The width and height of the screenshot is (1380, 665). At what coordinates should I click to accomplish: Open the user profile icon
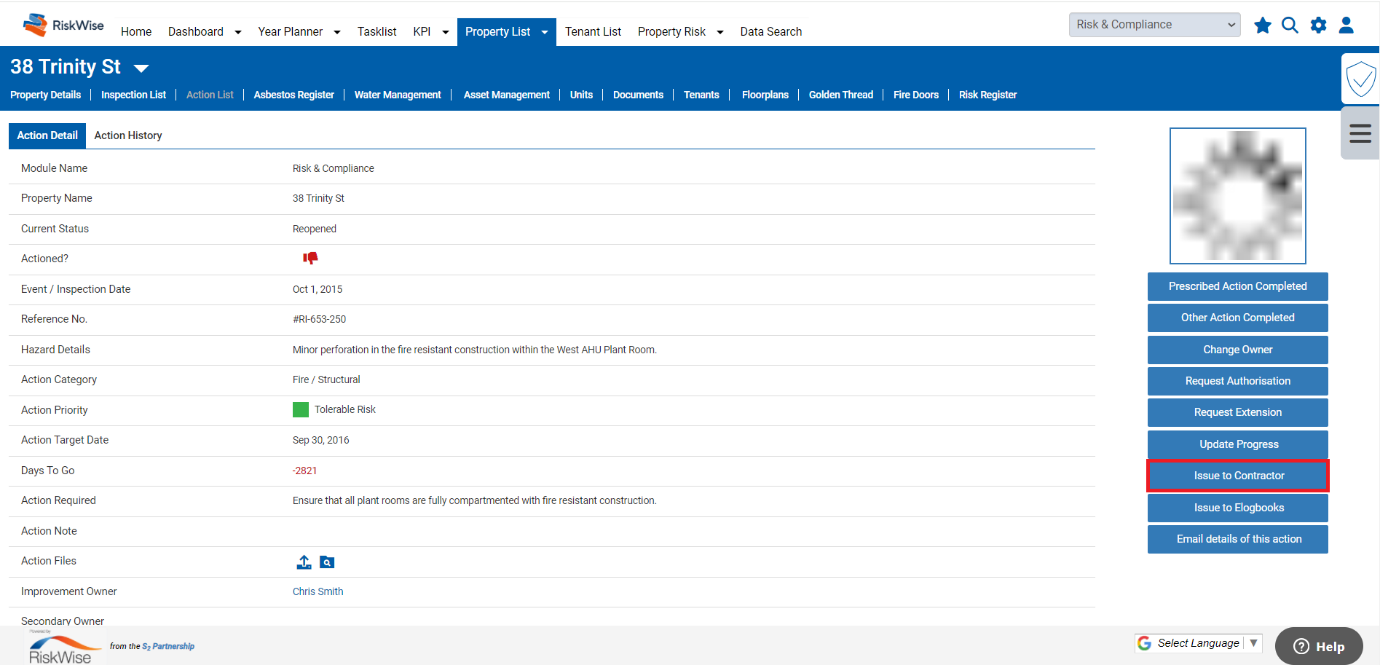(1346, 25)
